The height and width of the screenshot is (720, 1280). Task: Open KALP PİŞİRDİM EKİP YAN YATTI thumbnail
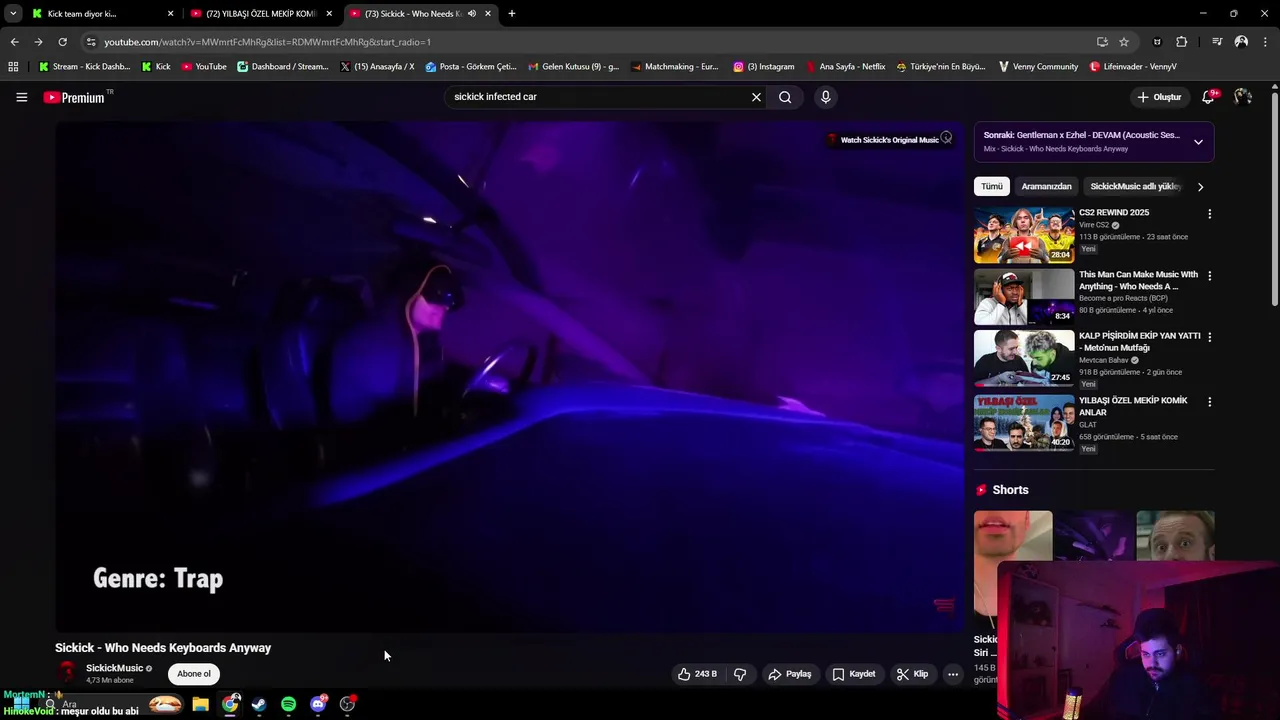click(1024, 358)
